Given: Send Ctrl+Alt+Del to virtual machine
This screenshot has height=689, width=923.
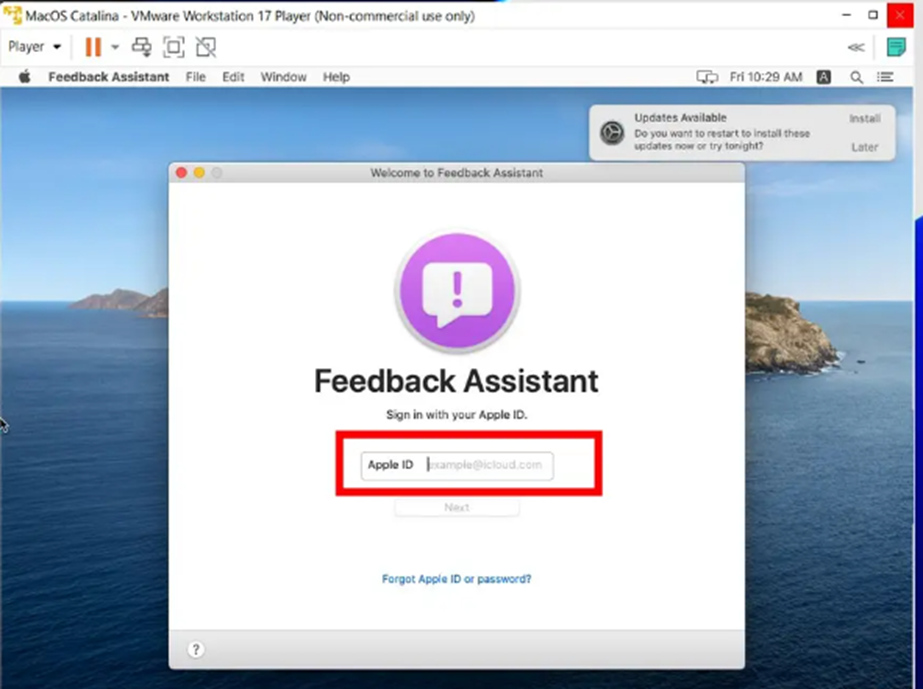Looking at the screenshot, I should (x=141, y=47).
